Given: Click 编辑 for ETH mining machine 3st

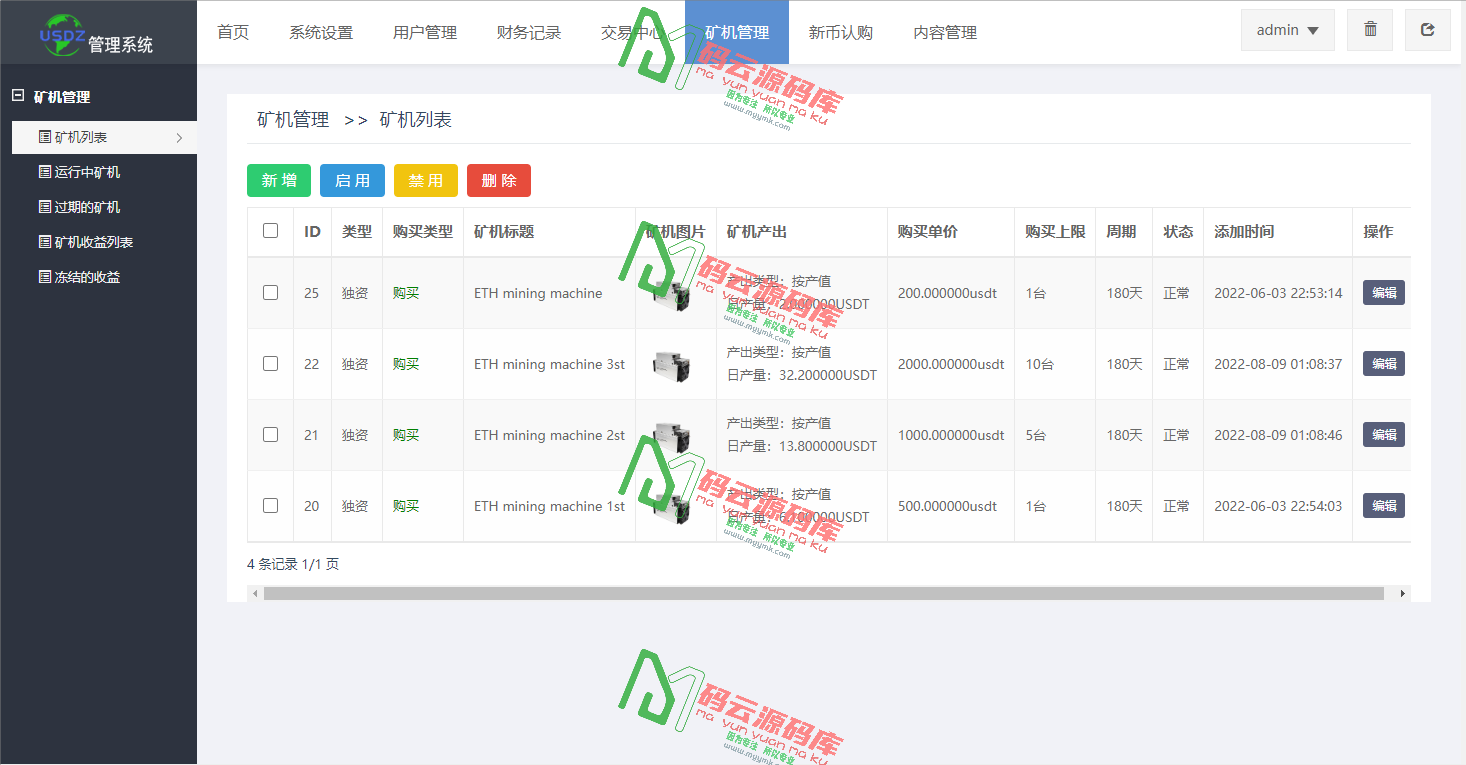Looking at the screenshot, I should 1383,363.
